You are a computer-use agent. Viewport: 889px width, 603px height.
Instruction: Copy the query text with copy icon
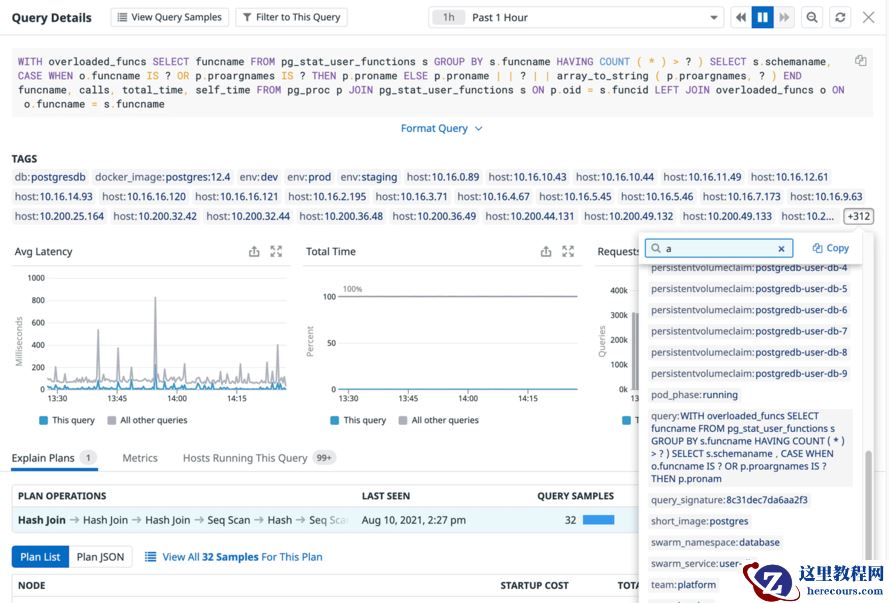[x=861, y=61]
